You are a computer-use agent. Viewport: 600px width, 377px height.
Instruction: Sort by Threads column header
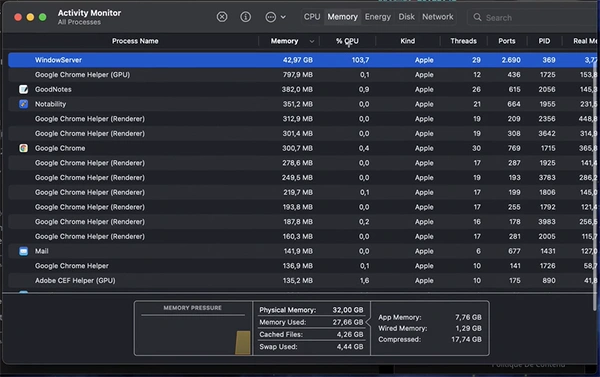(x=463, y=41)
